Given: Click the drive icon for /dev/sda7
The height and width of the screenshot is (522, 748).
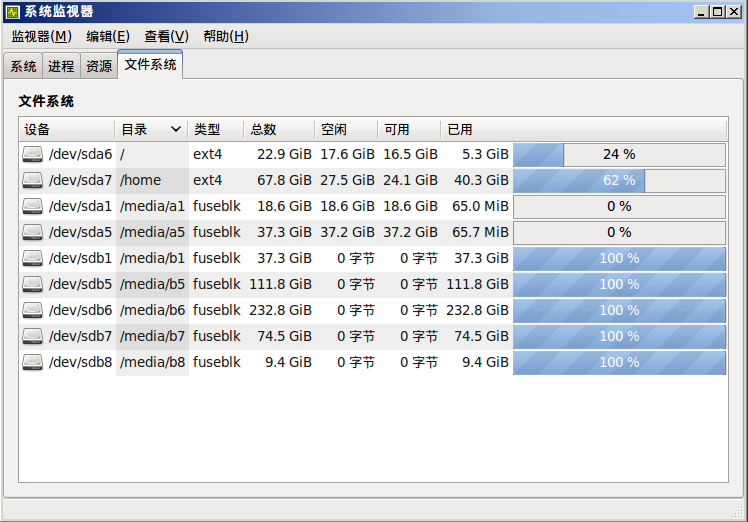Looking at the screenshot, I should (x=32, y=180).
